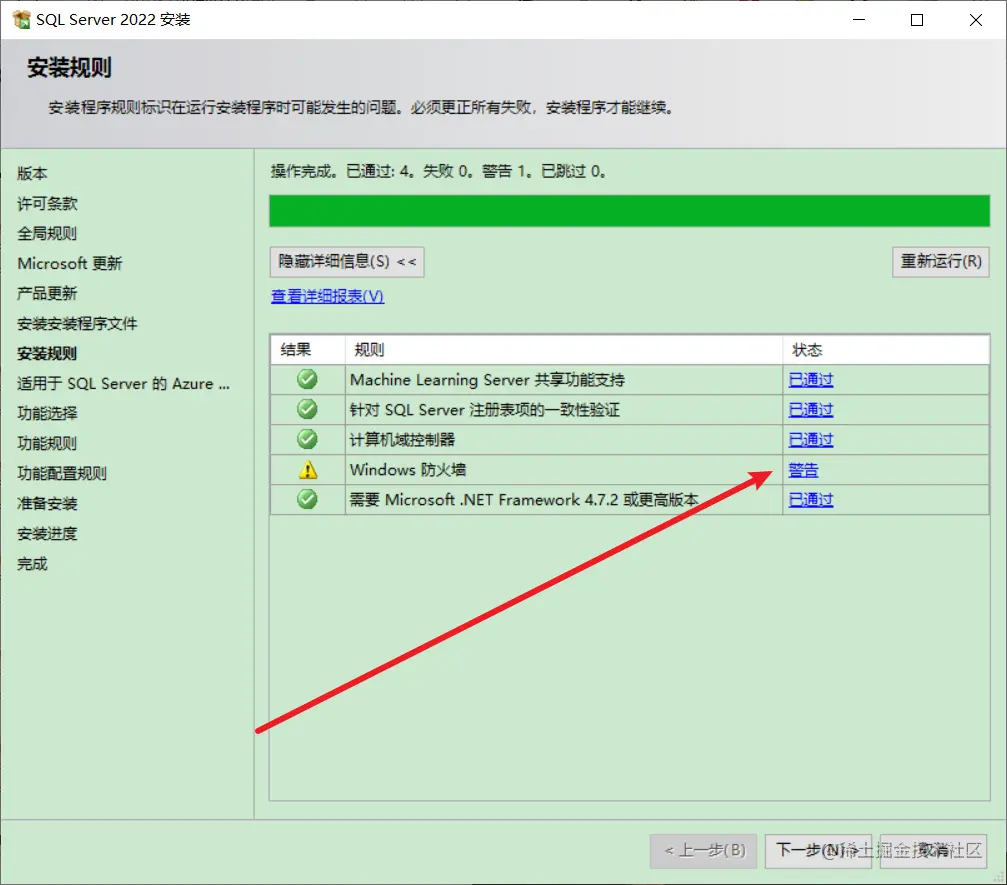Select the 功能配置规则 step in sidebar
This screenshot has height=885, width=1007.
coord(62,473)
